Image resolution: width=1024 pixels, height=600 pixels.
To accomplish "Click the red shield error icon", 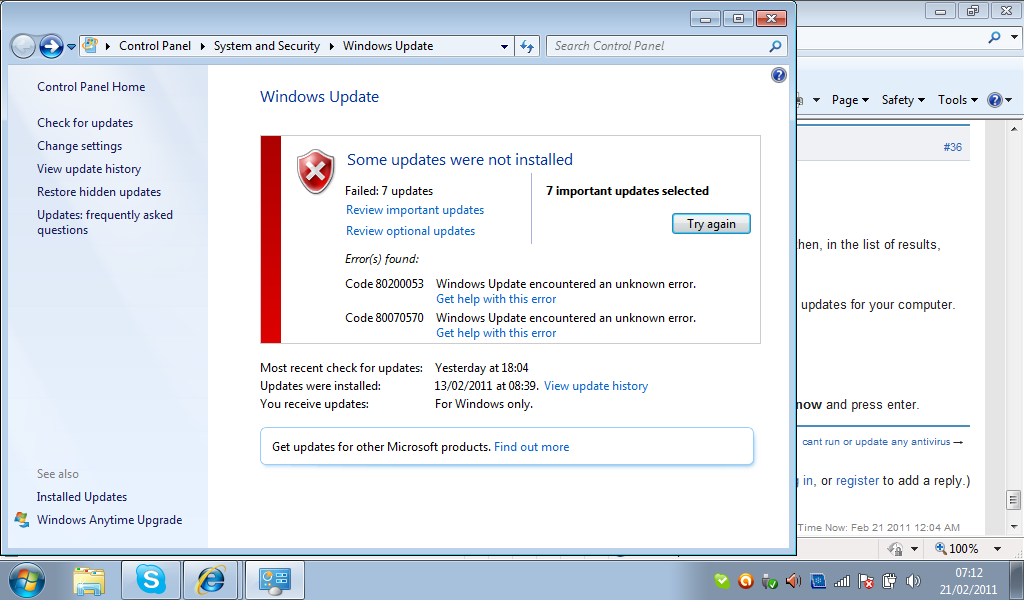I will 315,171.
